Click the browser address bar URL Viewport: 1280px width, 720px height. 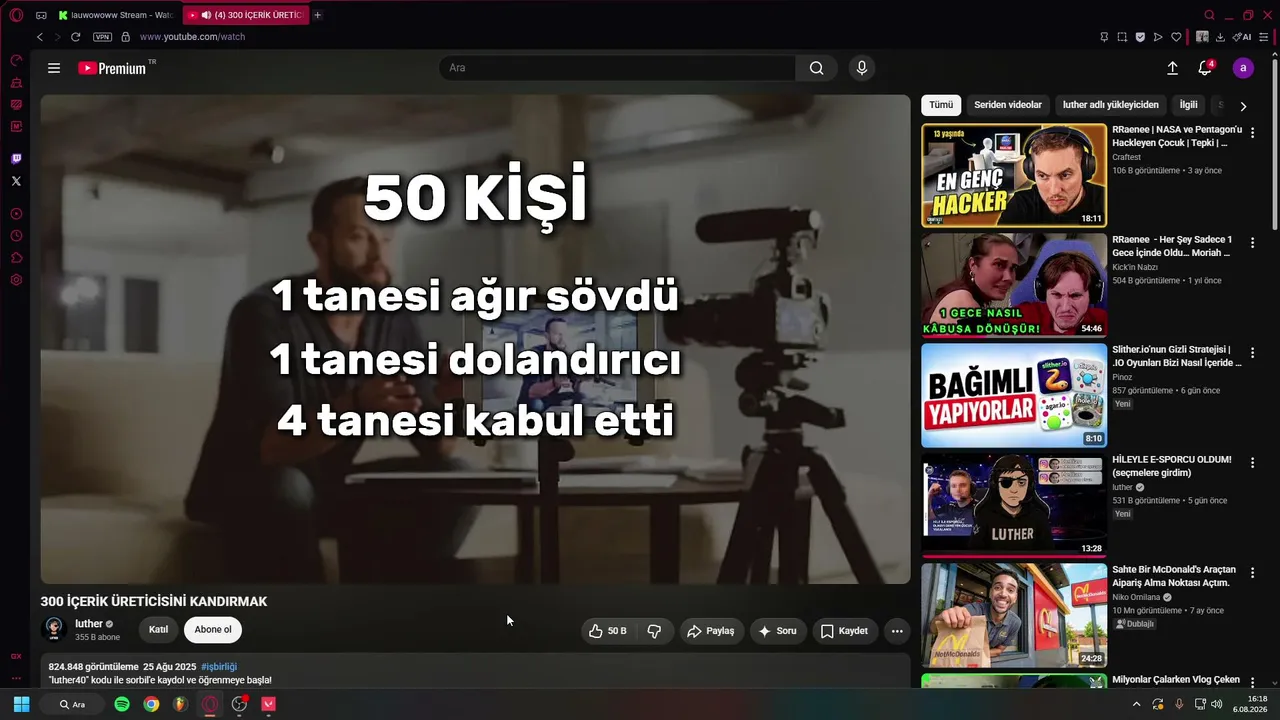tap(192, 37)
